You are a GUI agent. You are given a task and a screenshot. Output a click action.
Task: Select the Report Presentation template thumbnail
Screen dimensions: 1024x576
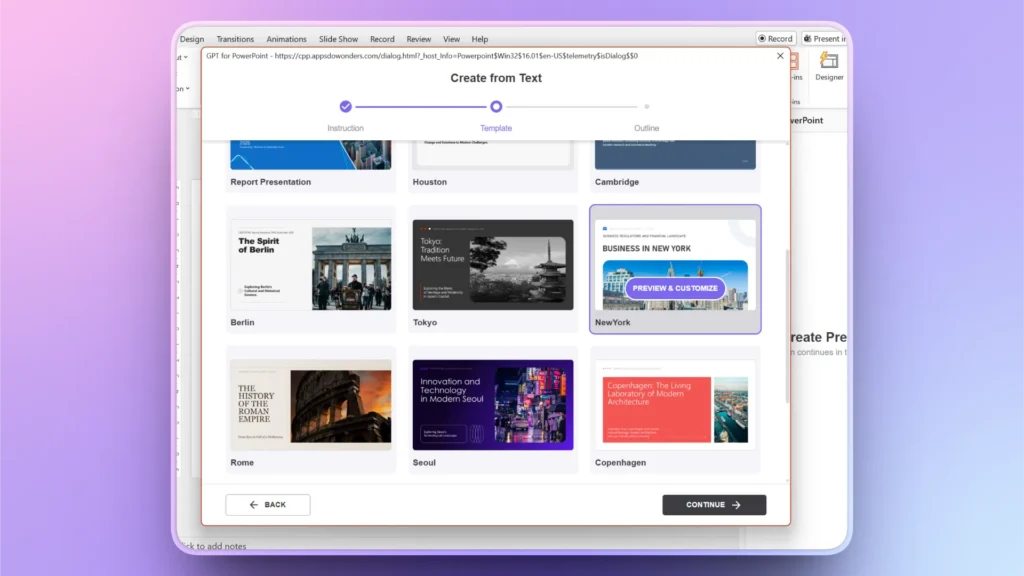(311, 155)
